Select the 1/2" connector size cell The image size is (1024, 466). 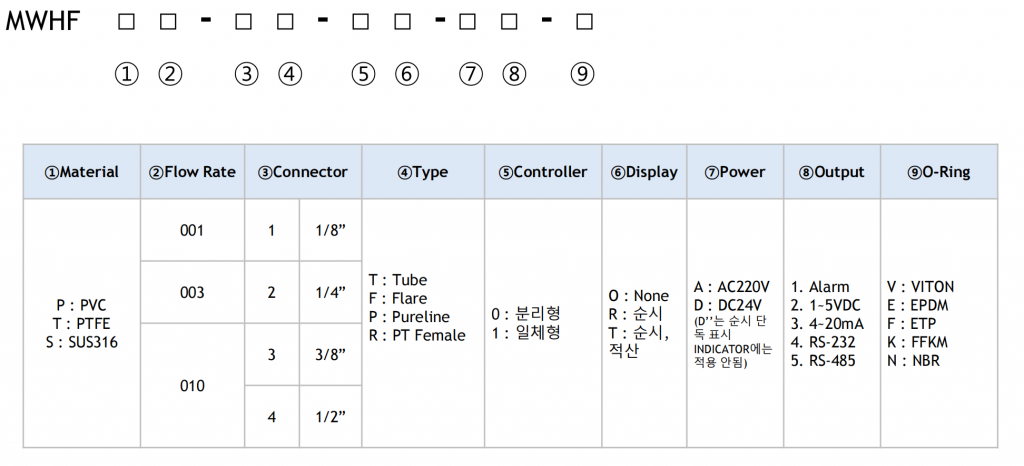coord(331,416)
